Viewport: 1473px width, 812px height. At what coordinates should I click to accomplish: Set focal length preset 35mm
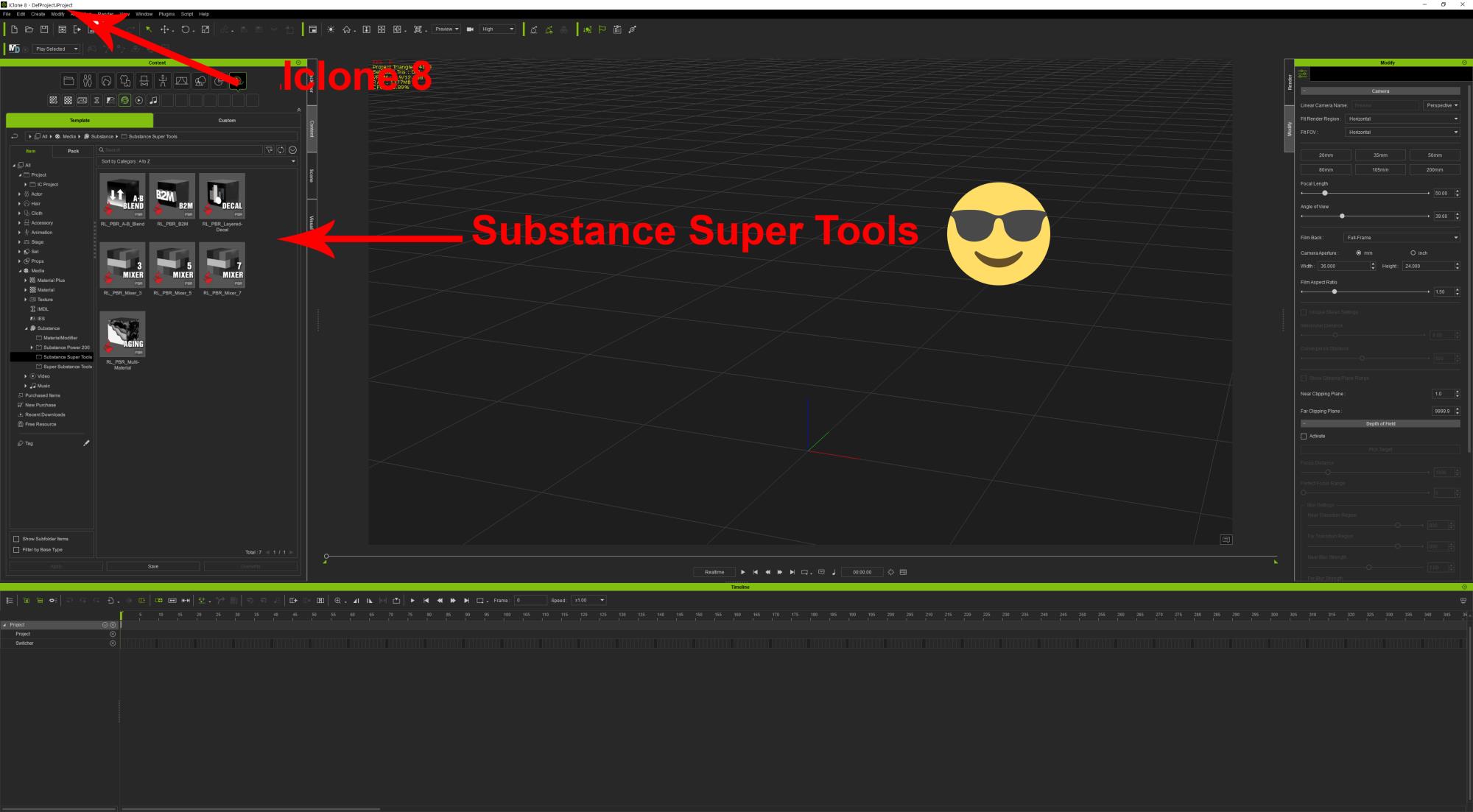(1380, 155)
